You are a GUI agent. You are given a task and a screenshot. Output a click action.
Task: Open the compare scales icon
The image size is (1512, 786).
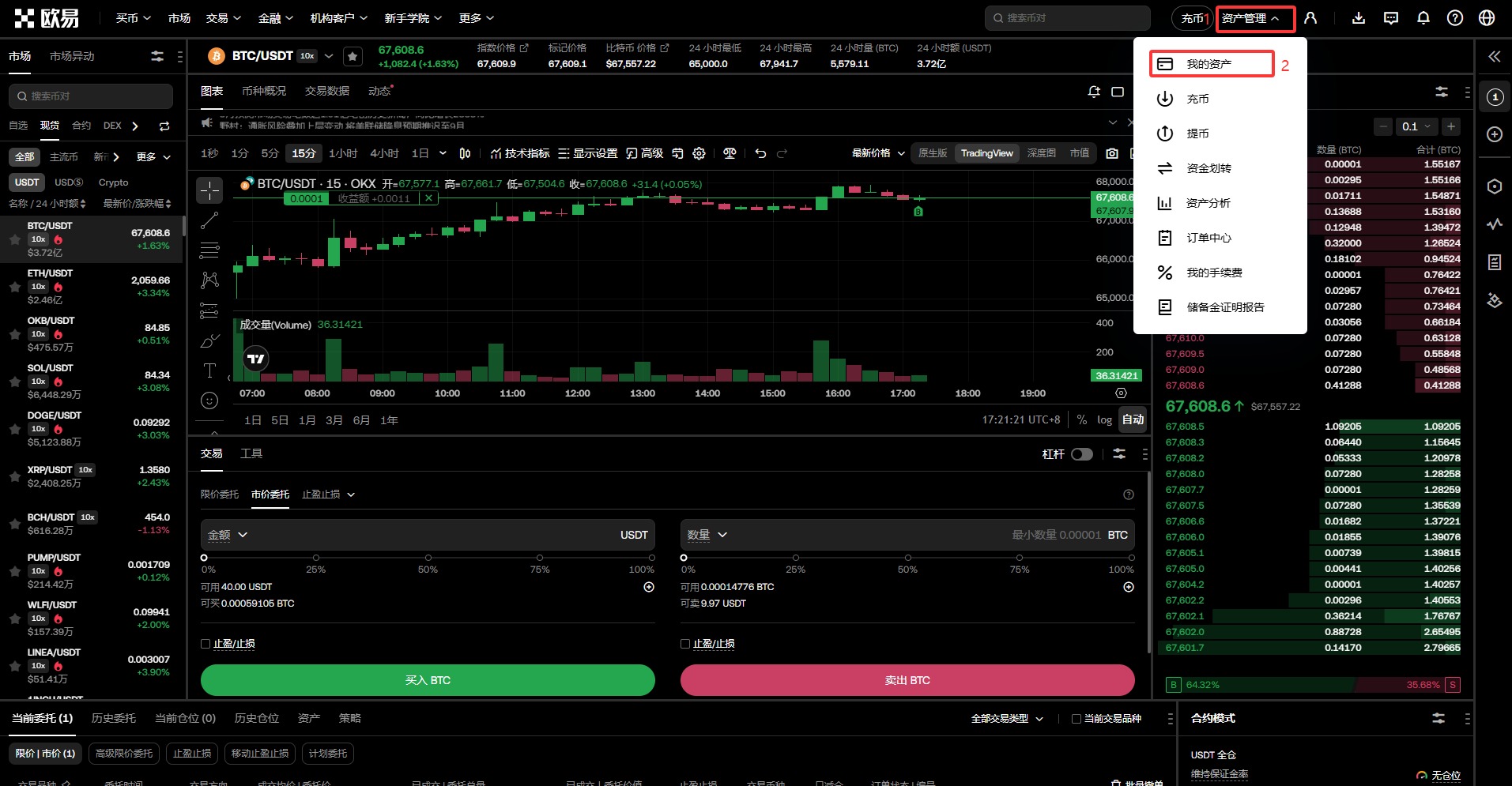(x=730, y=153)
